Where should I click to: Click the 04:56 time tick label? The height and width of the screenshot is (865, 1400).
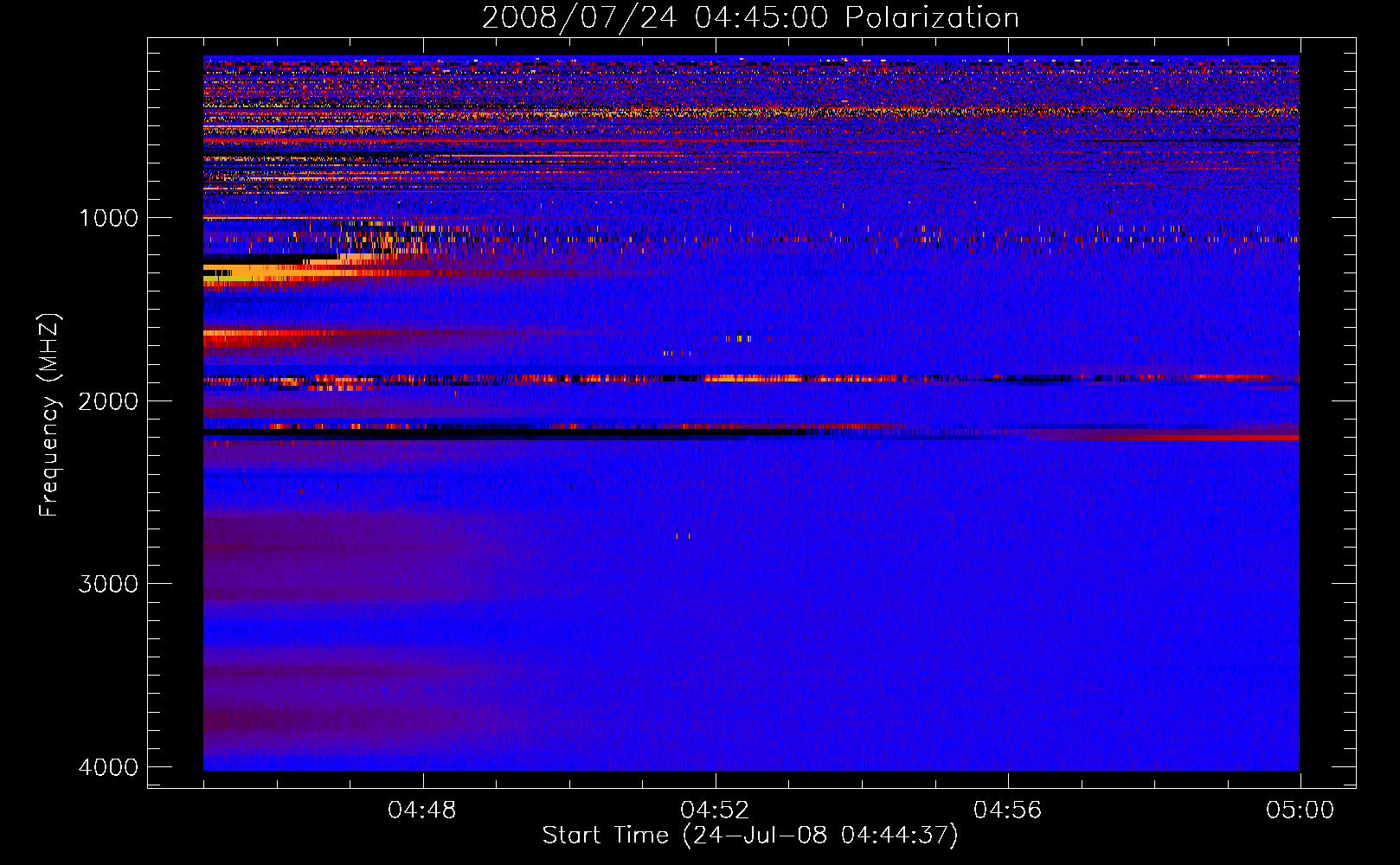(1007, 811)
